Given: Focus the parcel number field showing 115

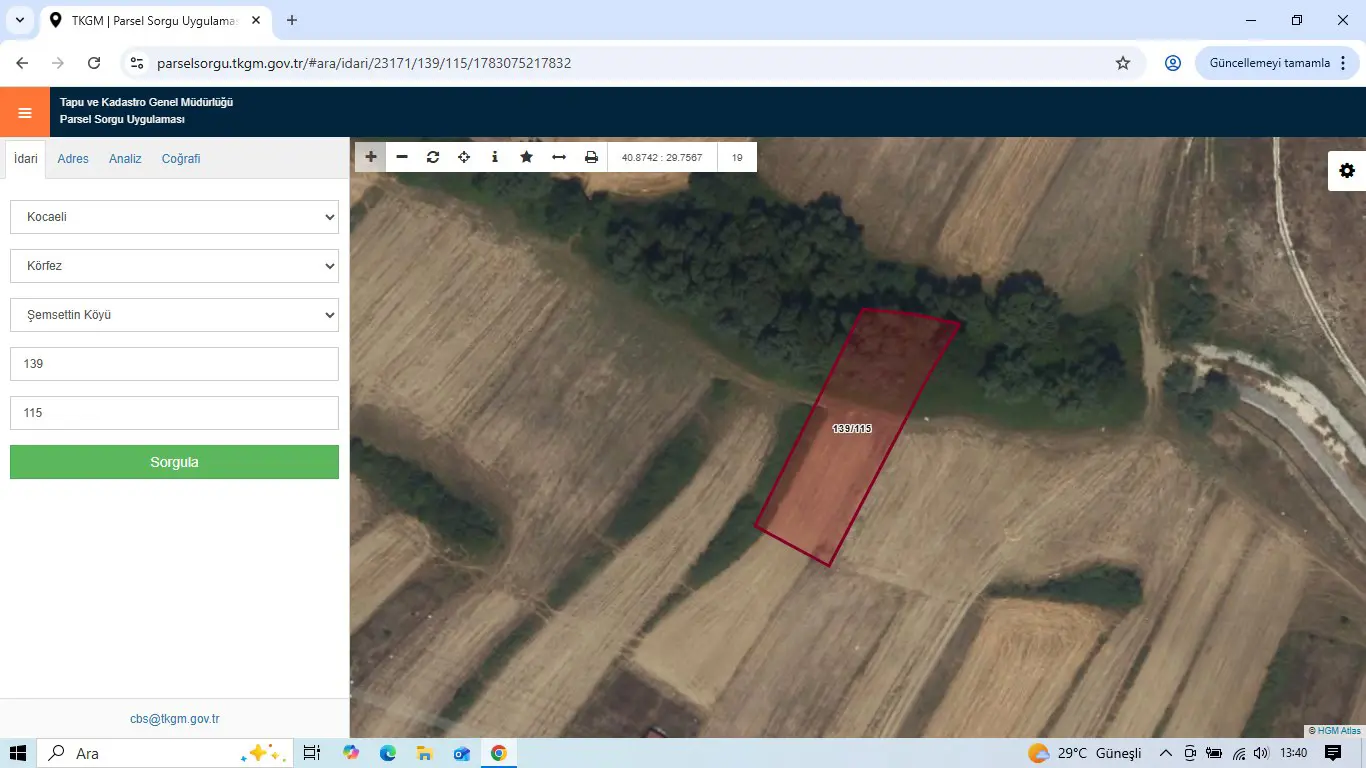Looking at the screenshot, I should [174, 413].
